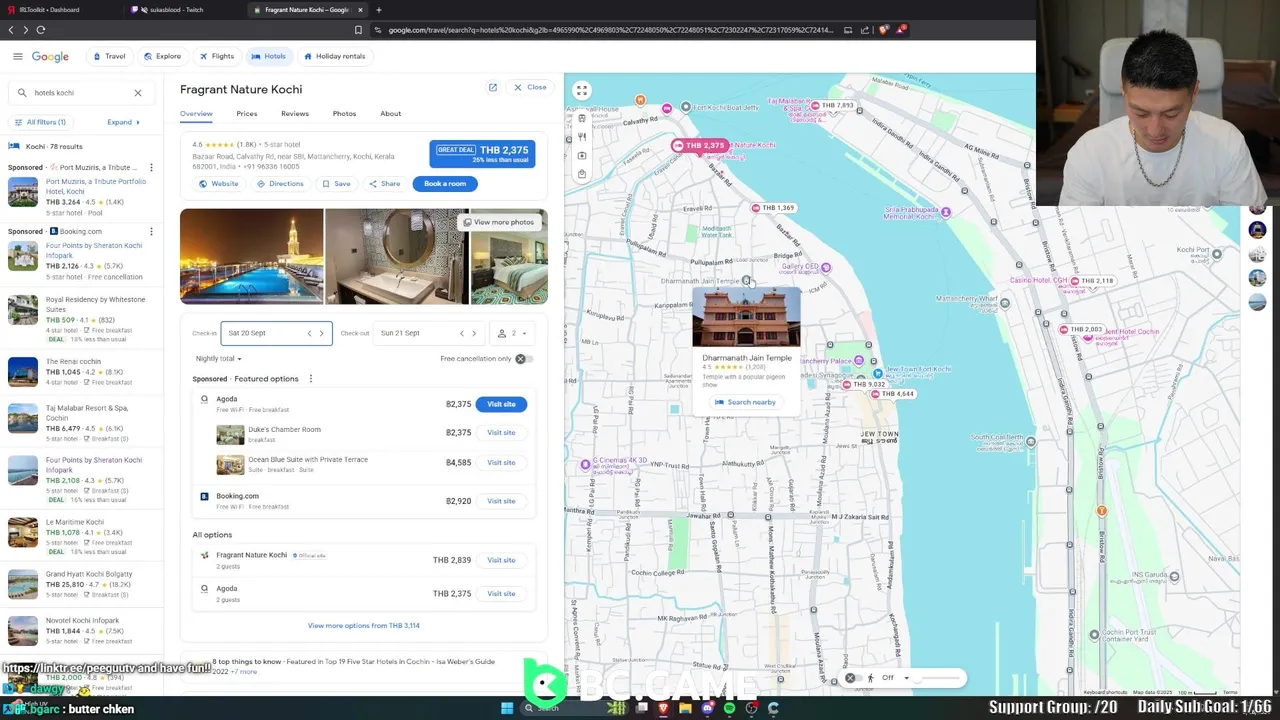
Task: Open the Google main hamburger menu
Action: click(17, 56)
